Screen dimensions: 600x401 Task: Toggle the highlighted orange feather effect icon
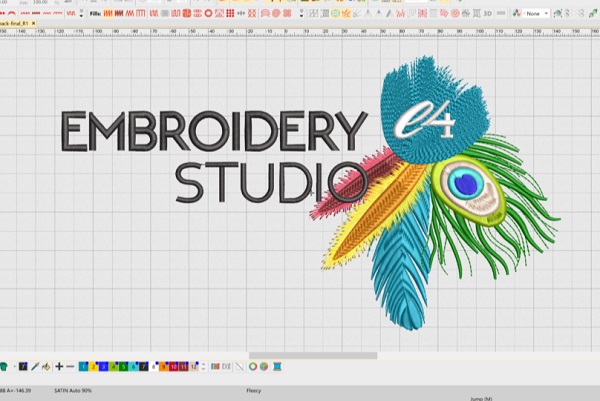tap(346, 14)
